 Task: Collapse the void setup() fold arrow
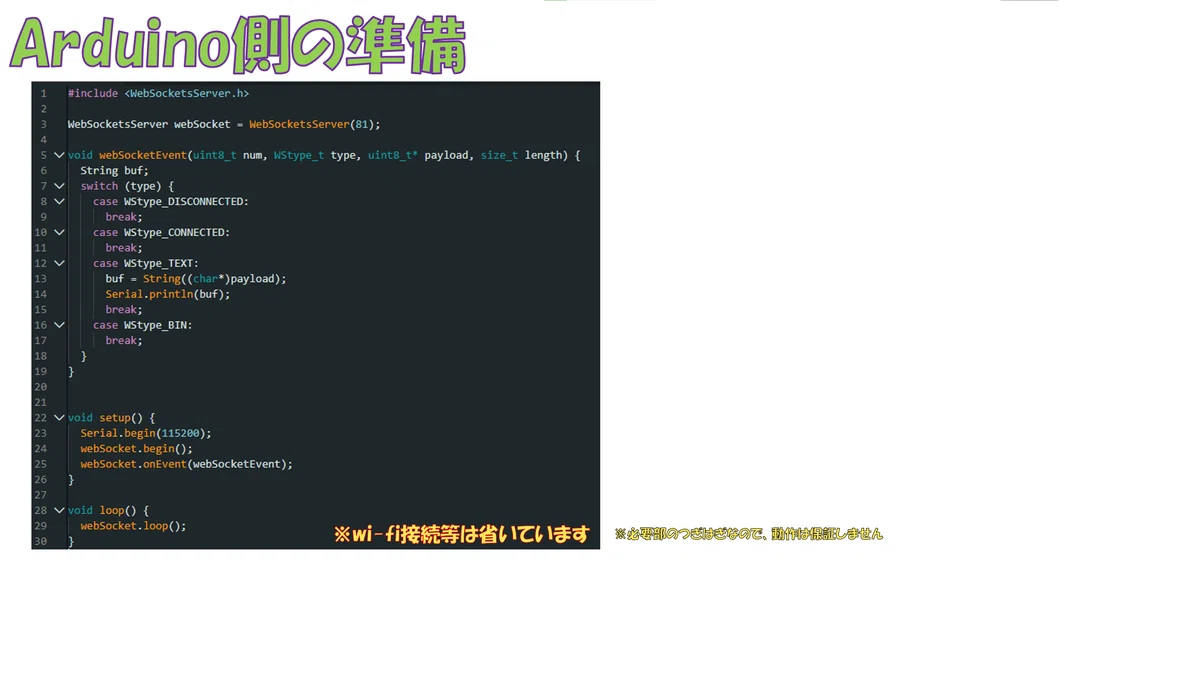click(59, 418)
